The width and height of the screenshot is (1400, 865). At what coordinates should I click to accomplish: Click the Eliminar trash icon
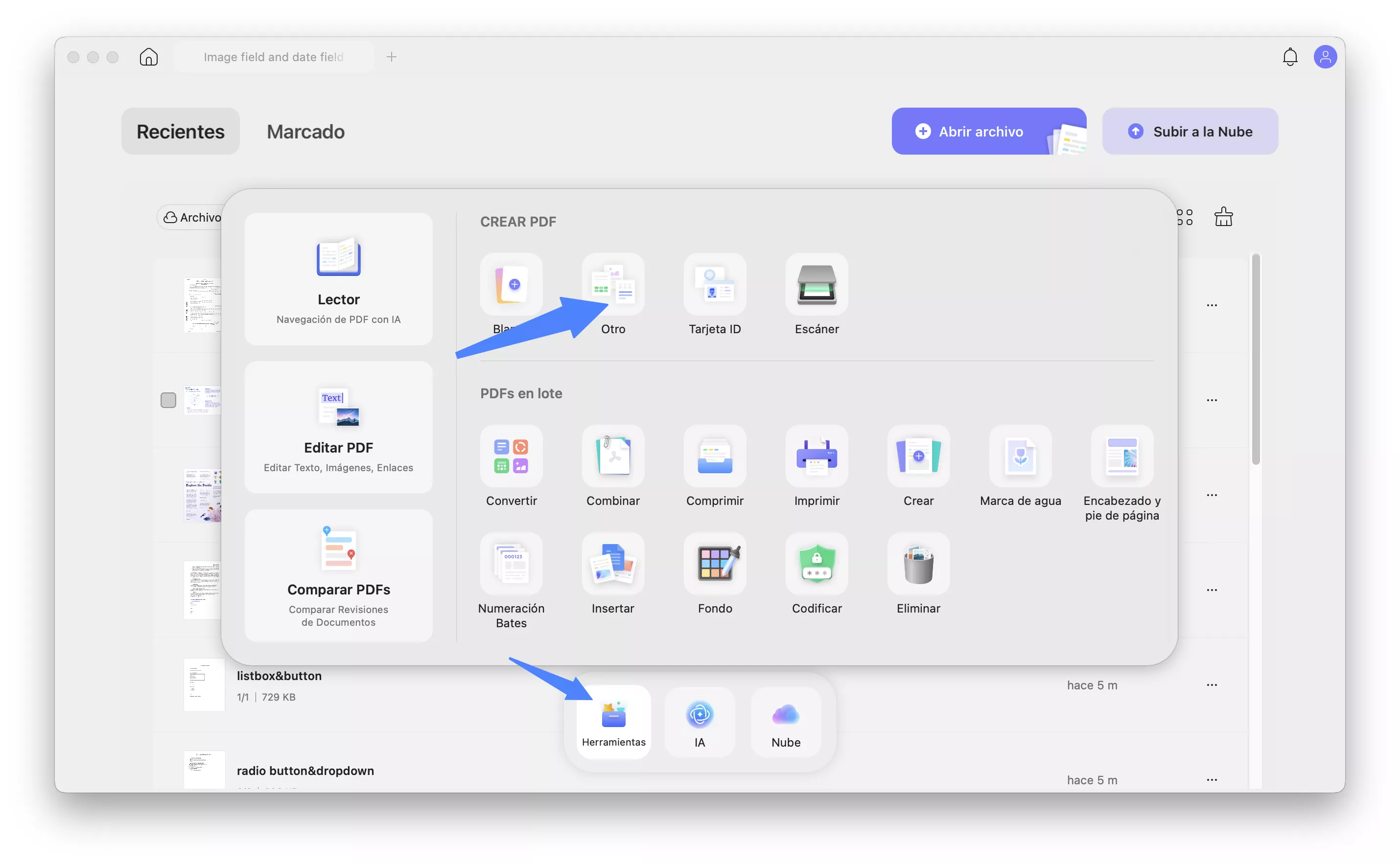coord(918,564)
